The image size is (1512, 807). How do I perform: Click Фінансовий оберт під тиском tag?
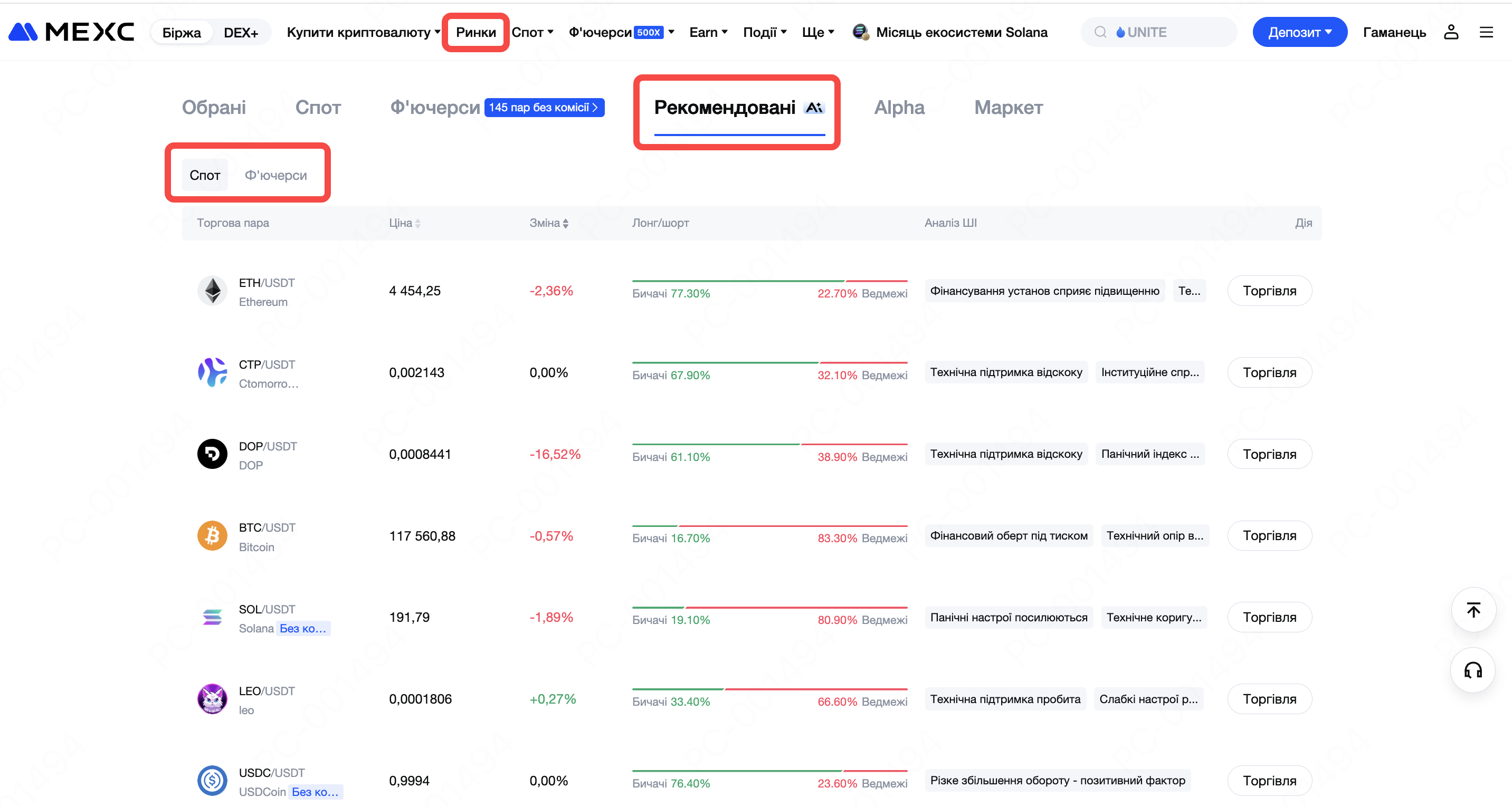point(1009,535)
